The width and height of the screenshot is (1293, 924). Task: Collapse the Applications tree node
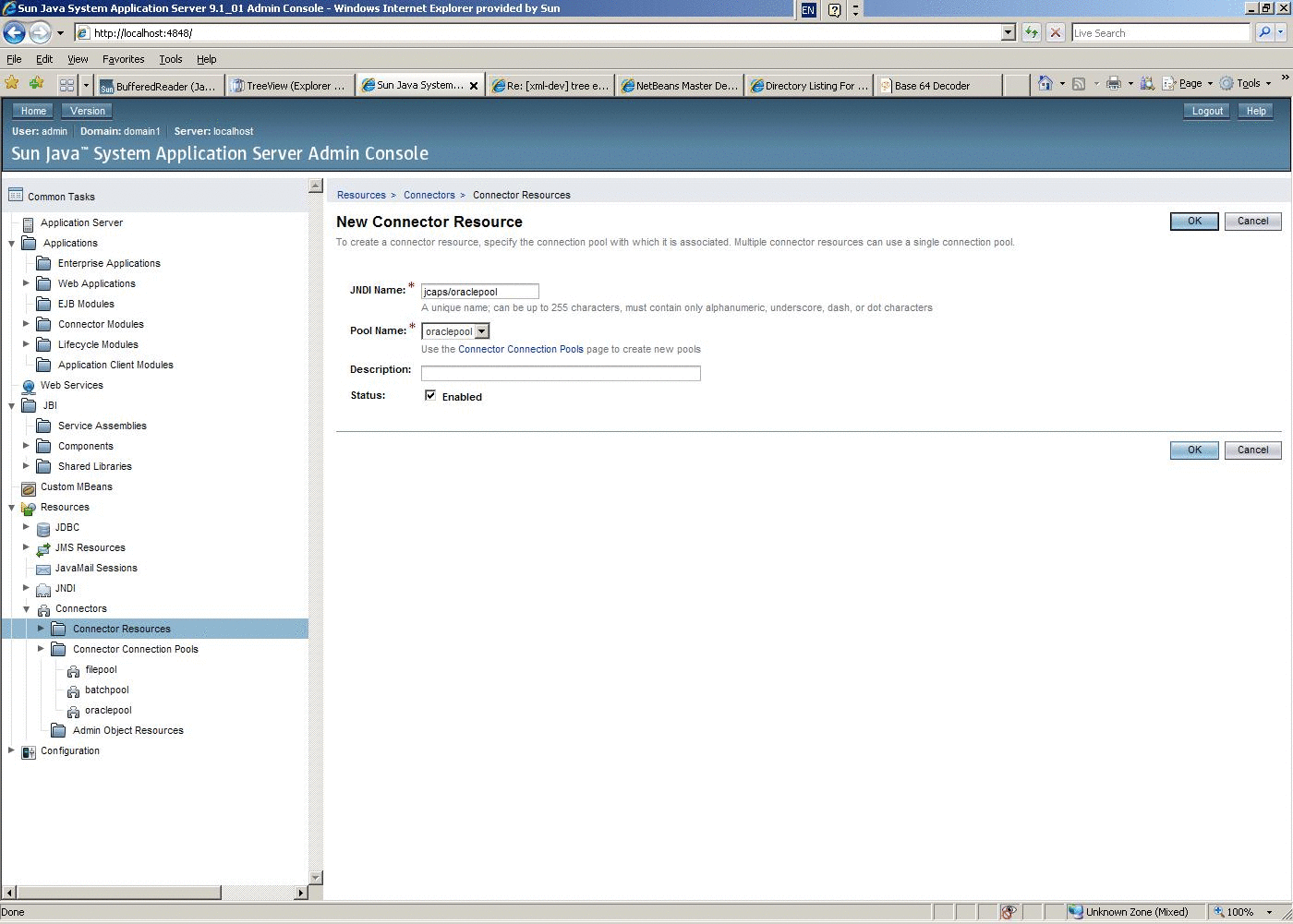point(11,244)
